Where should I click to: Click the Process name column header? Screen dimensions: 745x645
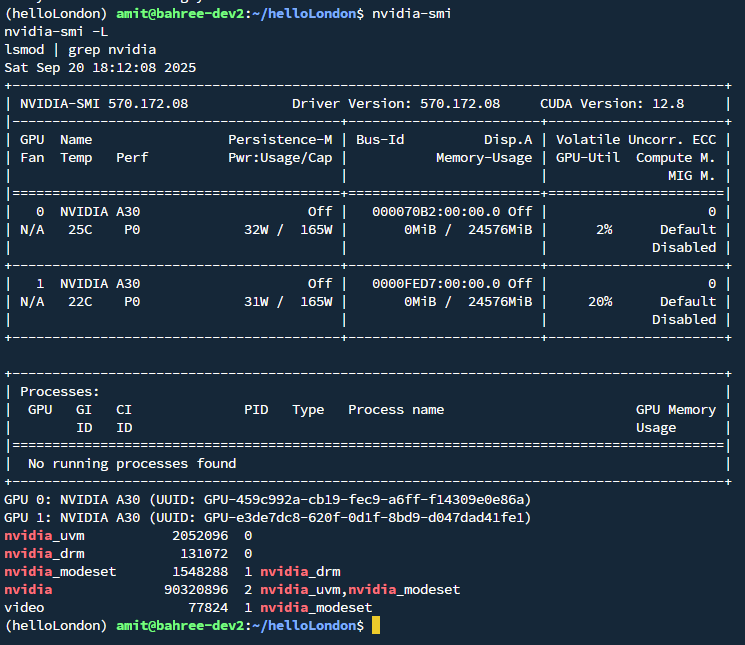pyautogui.click(x=396, y=409)
